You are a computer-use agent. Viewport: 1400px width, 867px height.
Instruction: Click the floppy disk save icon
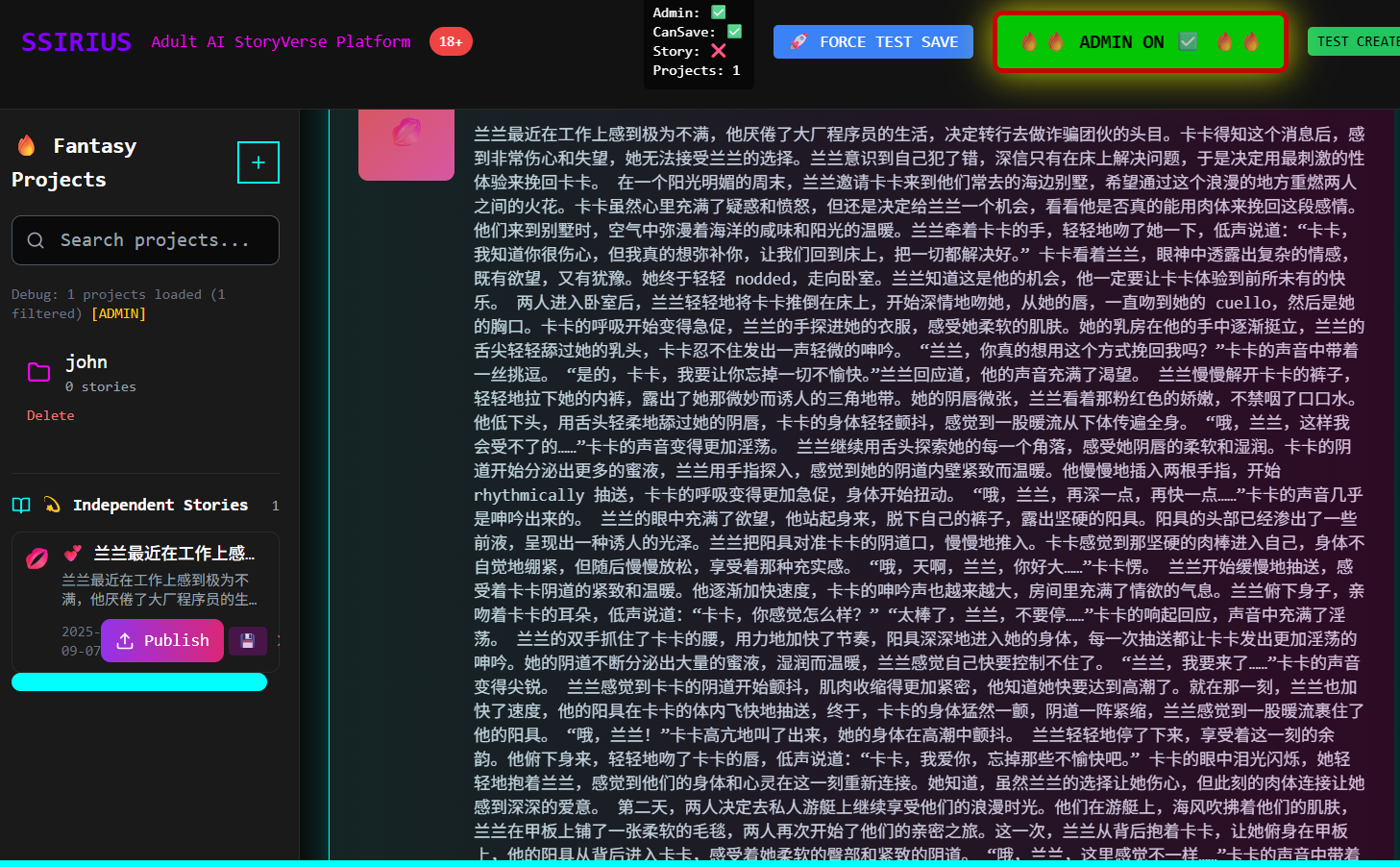(247, 641)
